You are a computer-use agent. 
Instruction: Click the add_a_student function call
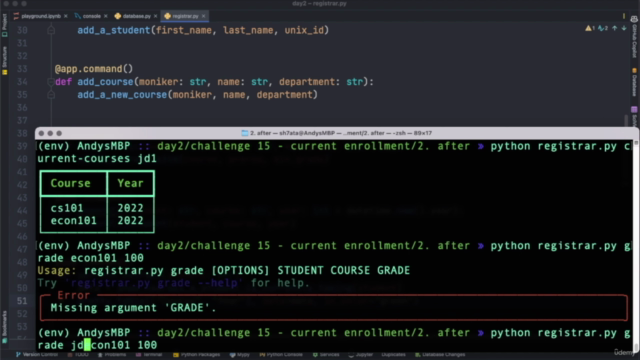click(114, 30)
